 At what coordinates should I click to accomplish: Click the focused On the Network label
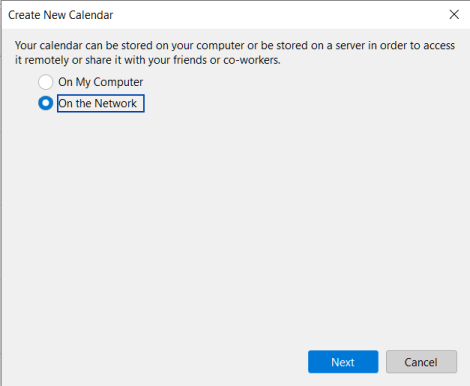101,103
